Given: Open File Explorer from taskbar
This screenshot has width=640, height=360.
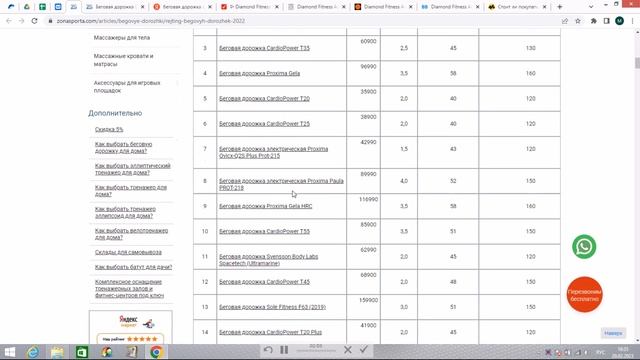Looking at the screenshot, I should click(x=57, y=352).
